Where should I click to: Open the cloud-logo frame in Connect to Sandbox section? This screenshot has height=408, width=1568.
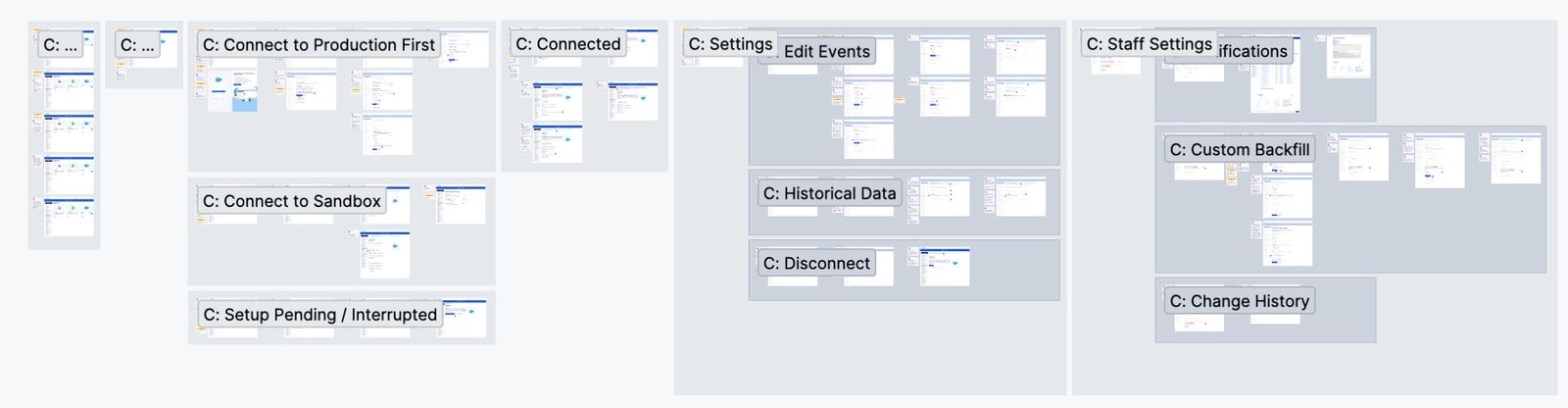click(385, 255)
